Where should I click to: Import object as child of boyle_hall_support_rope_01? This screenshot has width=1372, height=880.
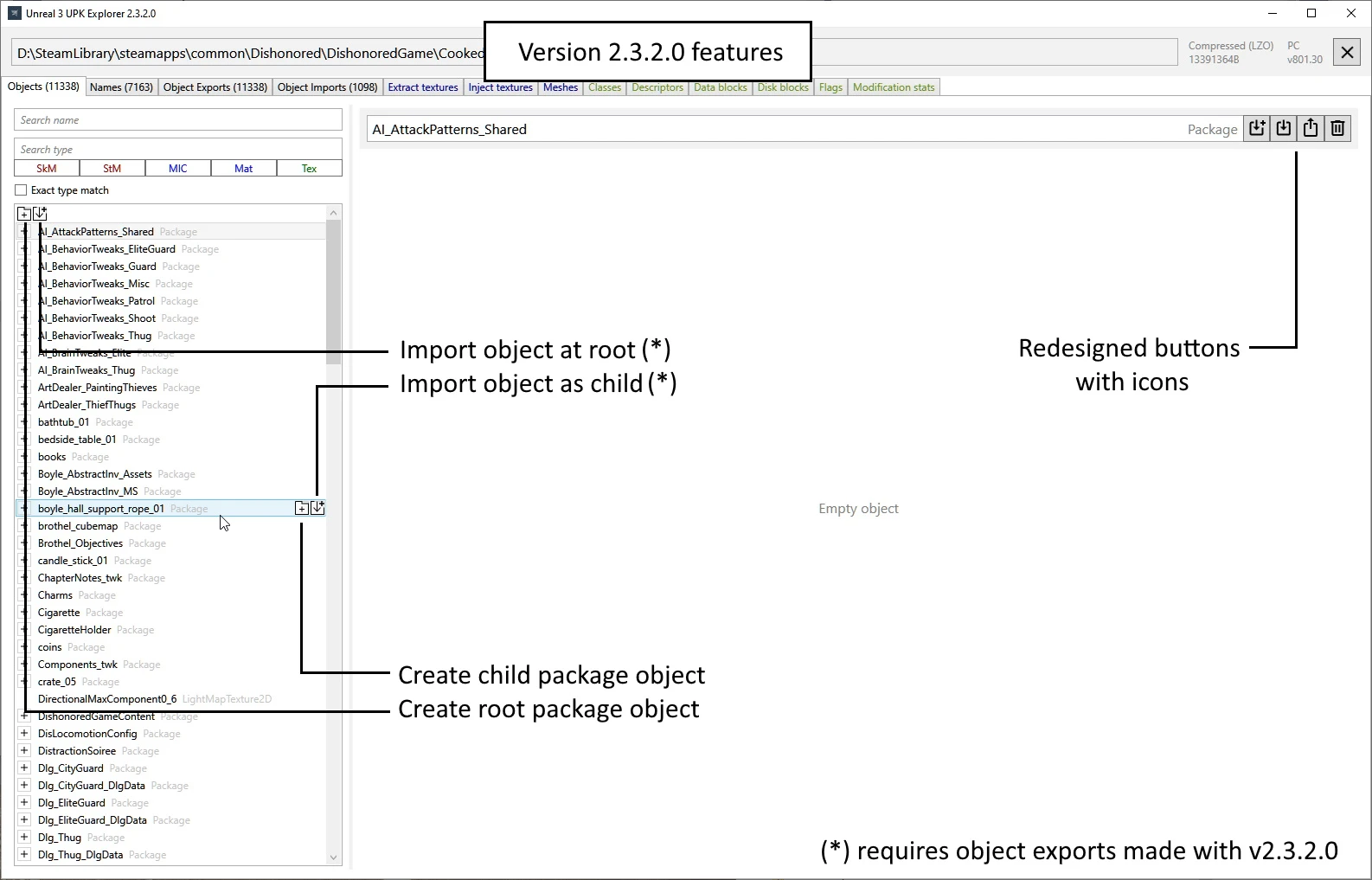pyautogui.click(x=317, y=509)
